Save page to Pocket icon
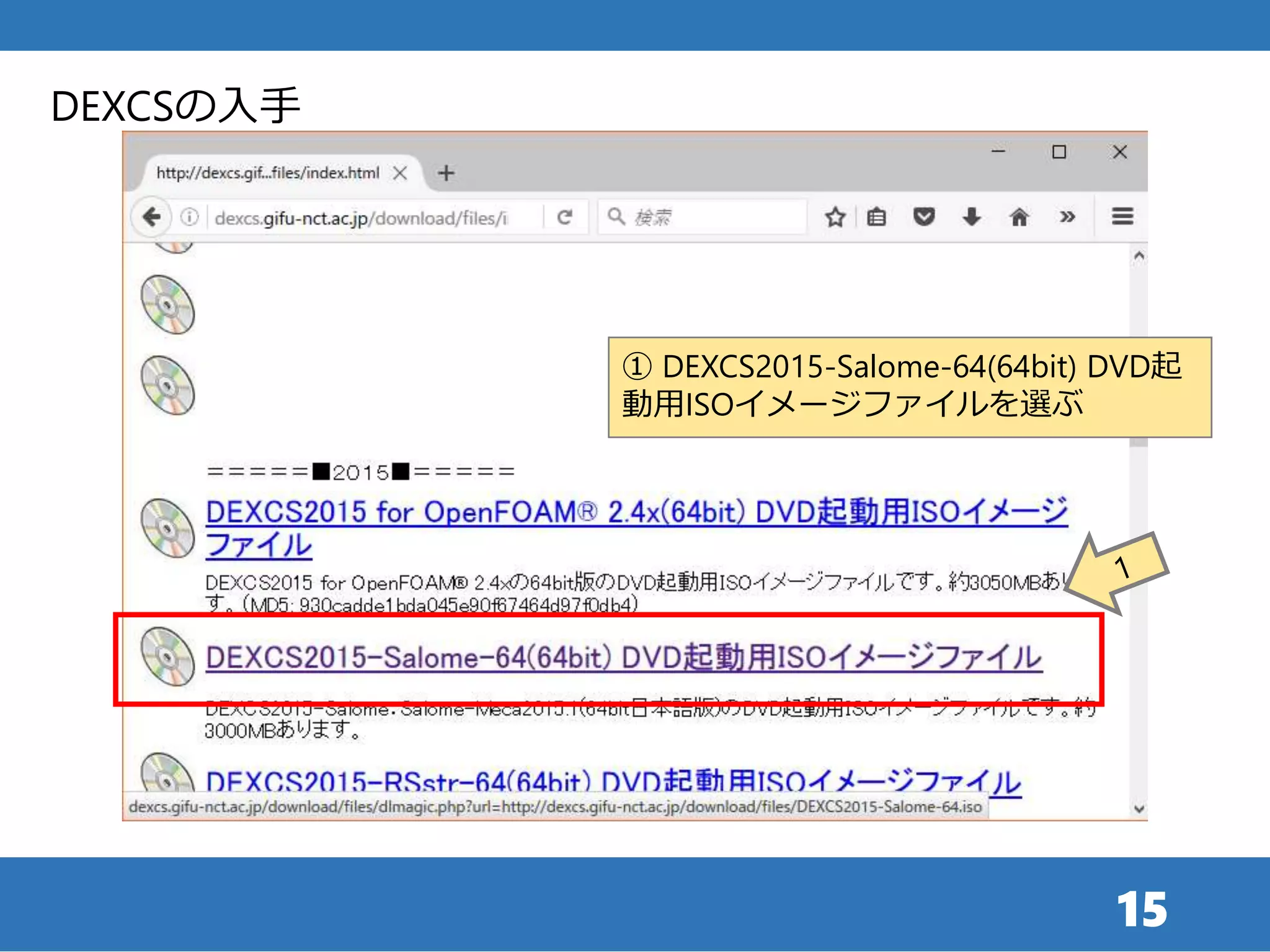 click(924, 217)
